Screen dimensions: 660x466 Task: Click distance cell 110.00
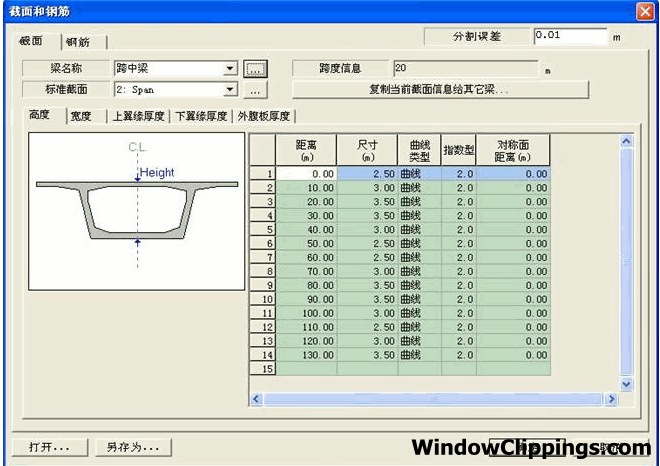pos(306,327)
